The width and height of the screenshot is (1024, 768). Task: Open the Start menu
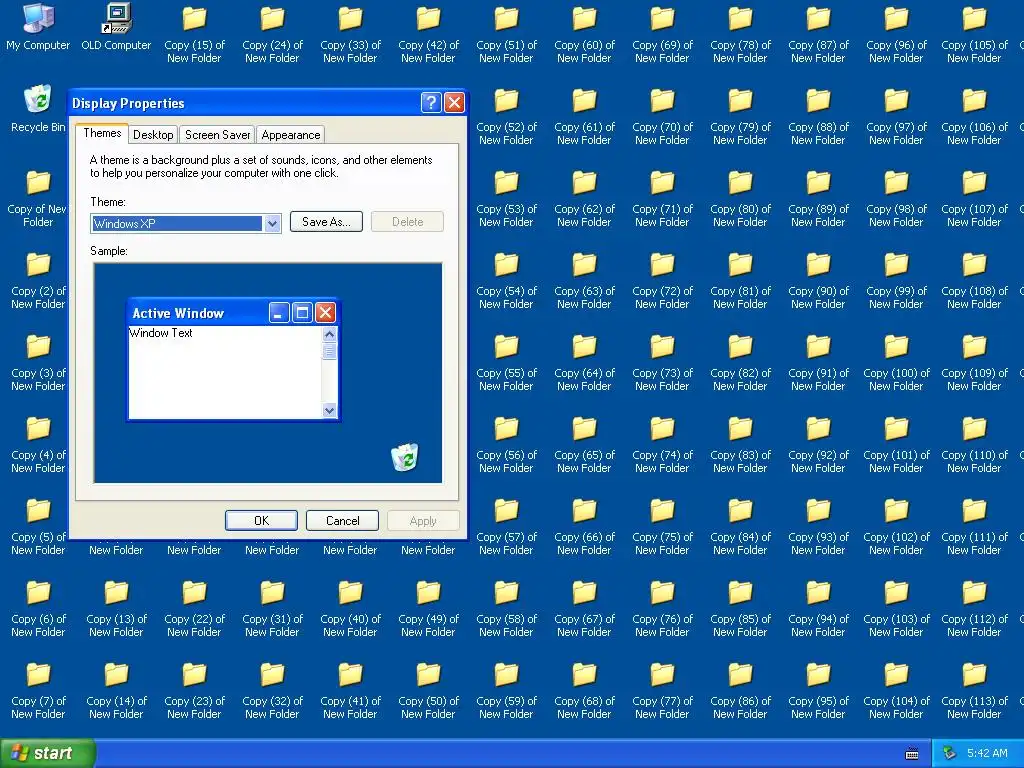pos(48,753)
